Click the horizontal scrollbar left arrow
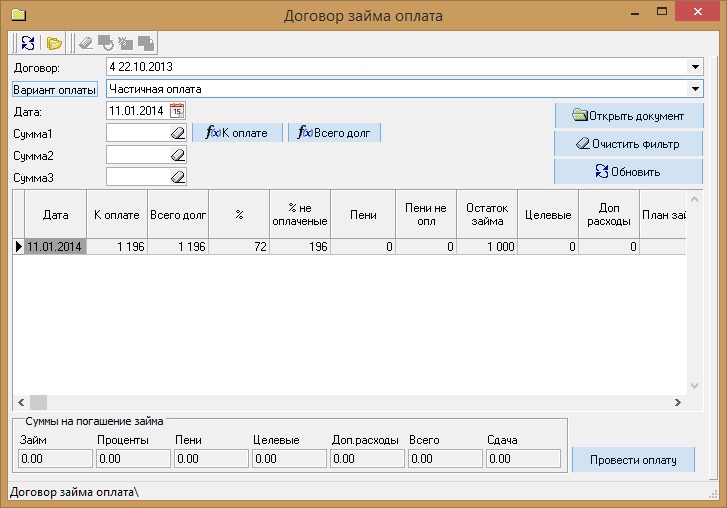The width and height of the screenshot is (727, 508). (21, 402)
